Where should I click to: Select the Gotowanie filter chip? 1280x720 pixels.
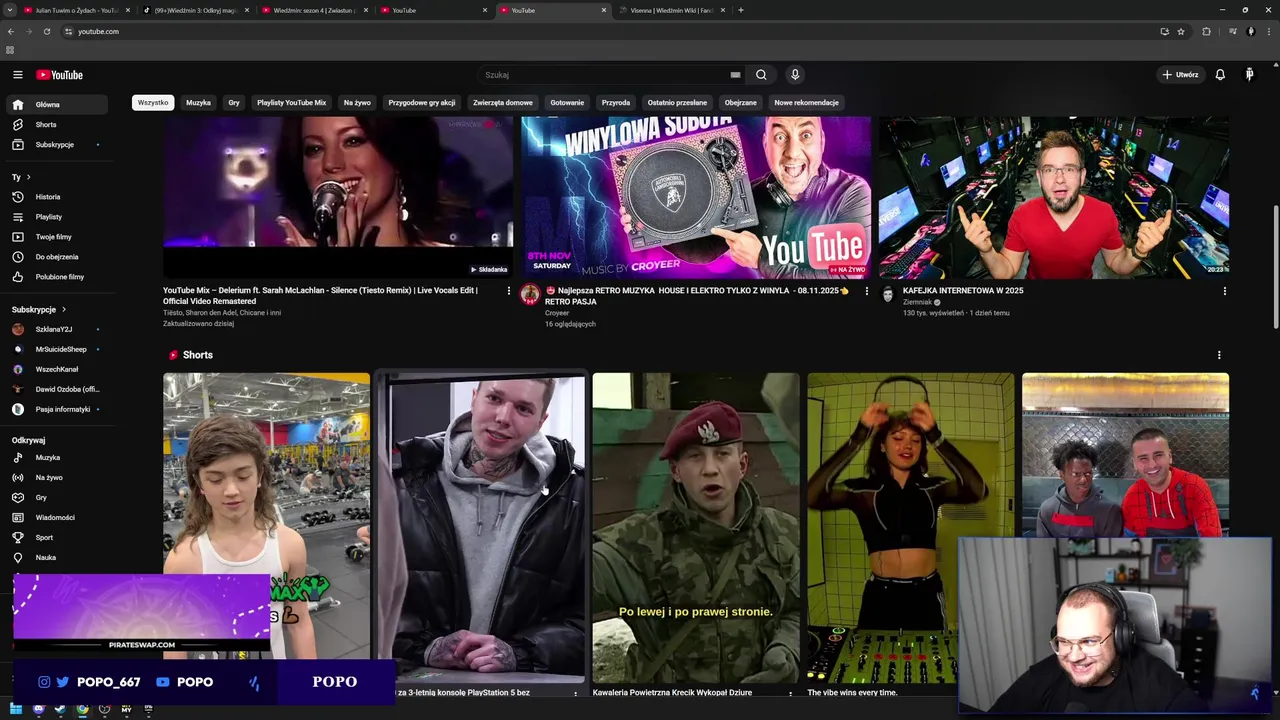567,103
